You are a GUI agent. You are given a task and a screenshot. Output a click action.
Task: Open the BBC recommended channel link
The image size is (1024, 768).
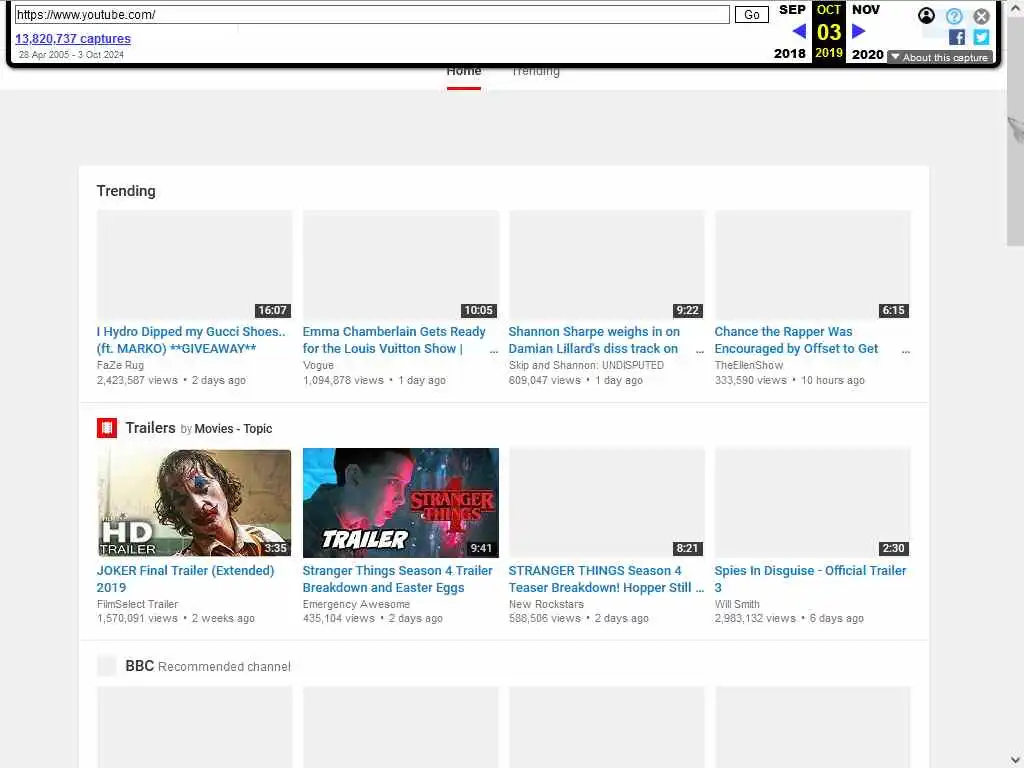pyautogui.click(x=139, y=665)
